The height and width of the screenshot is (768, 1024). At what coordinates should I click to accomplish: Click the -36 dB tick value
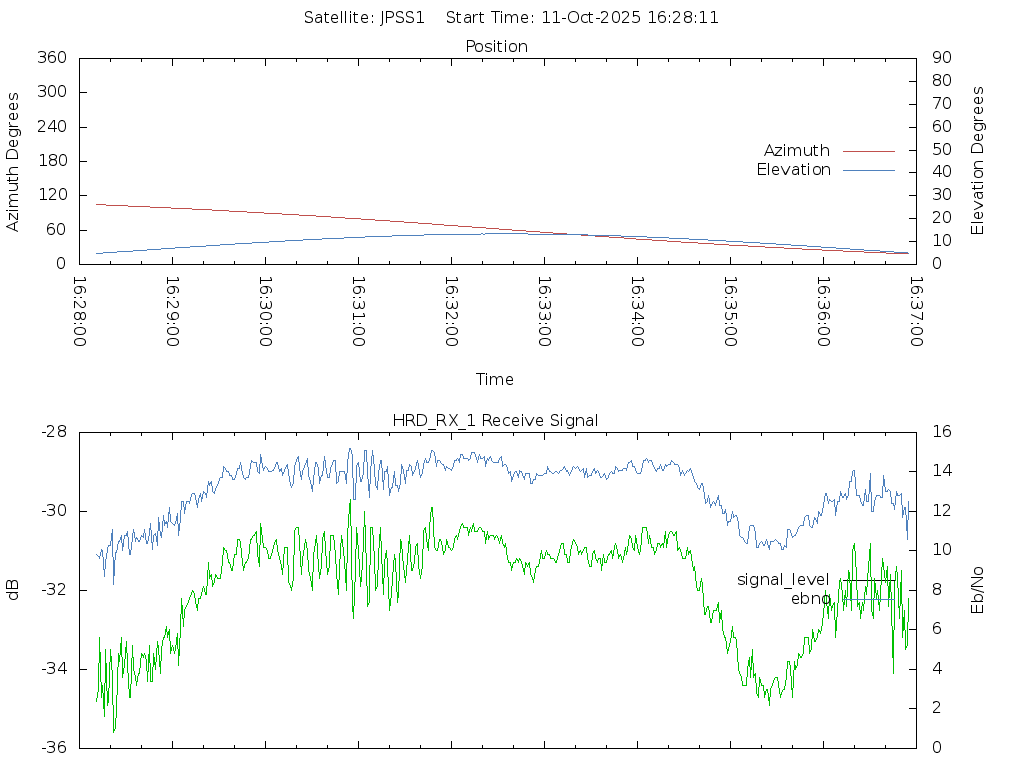click(52, 747)
